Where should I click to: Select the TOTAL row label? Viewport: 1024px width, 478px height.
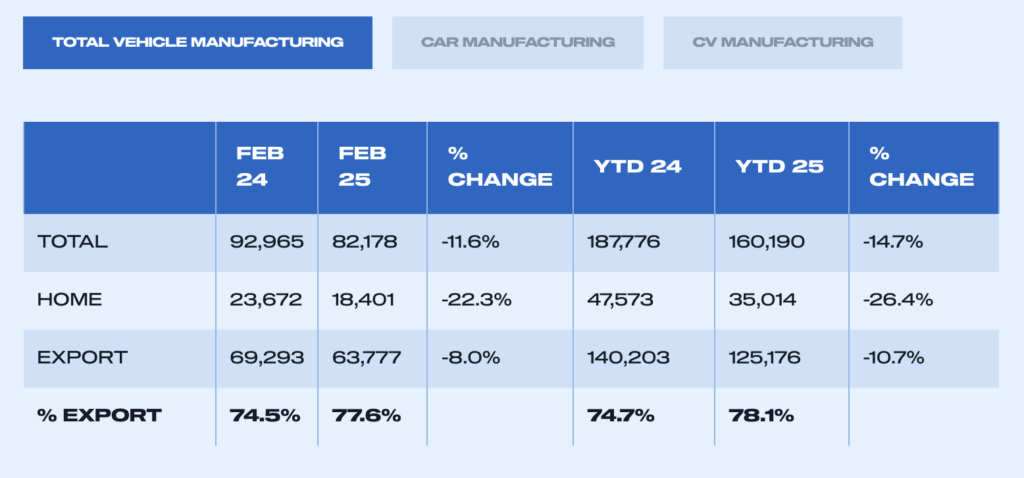click(72, 242)
